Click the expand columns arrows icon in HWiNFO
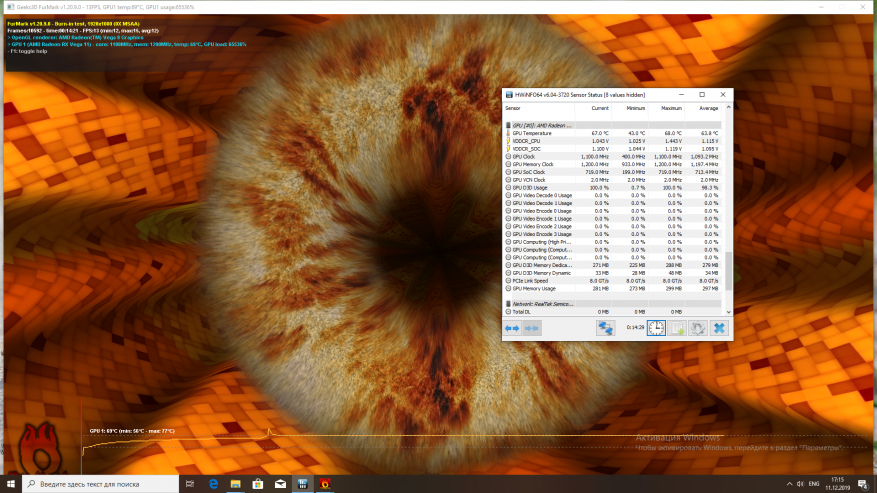This screenshot has height=493, width=877. point(512,327)
